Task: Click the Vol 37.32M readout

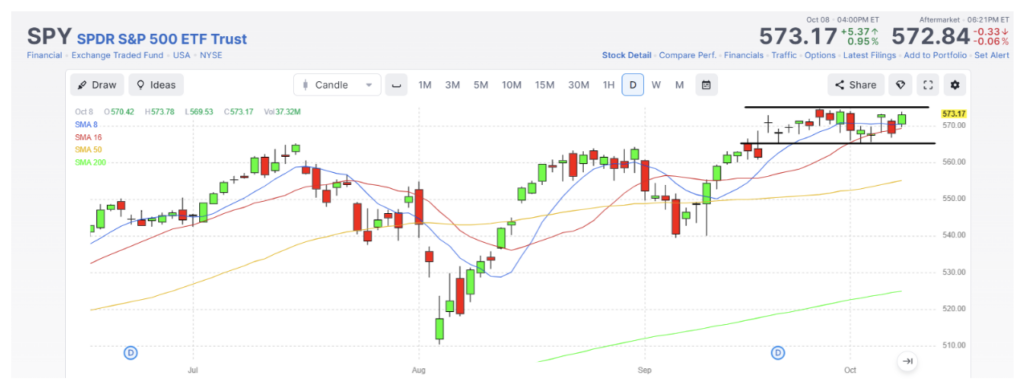Action: [x=283, y=112]
